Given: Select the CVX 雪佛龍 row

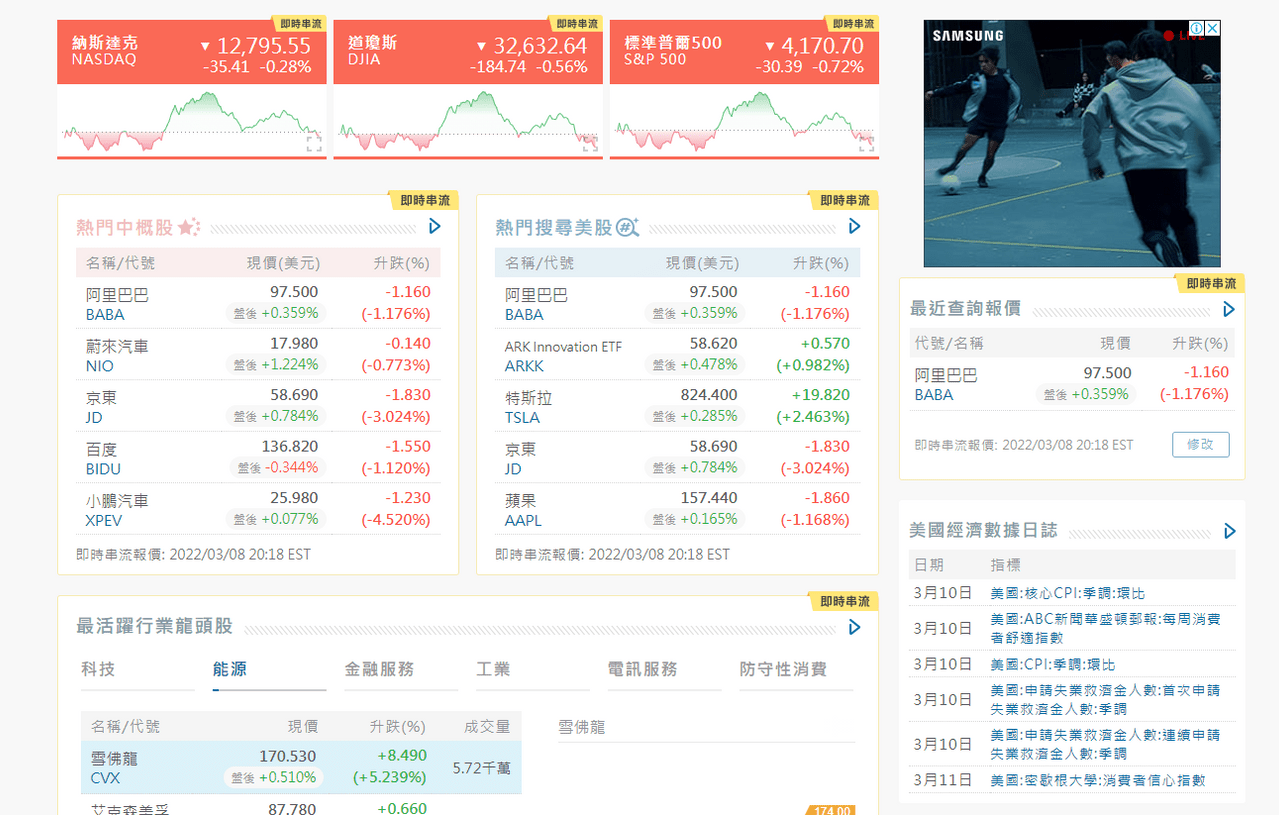Looking at the screenshot, I should (x=300, y=767).
